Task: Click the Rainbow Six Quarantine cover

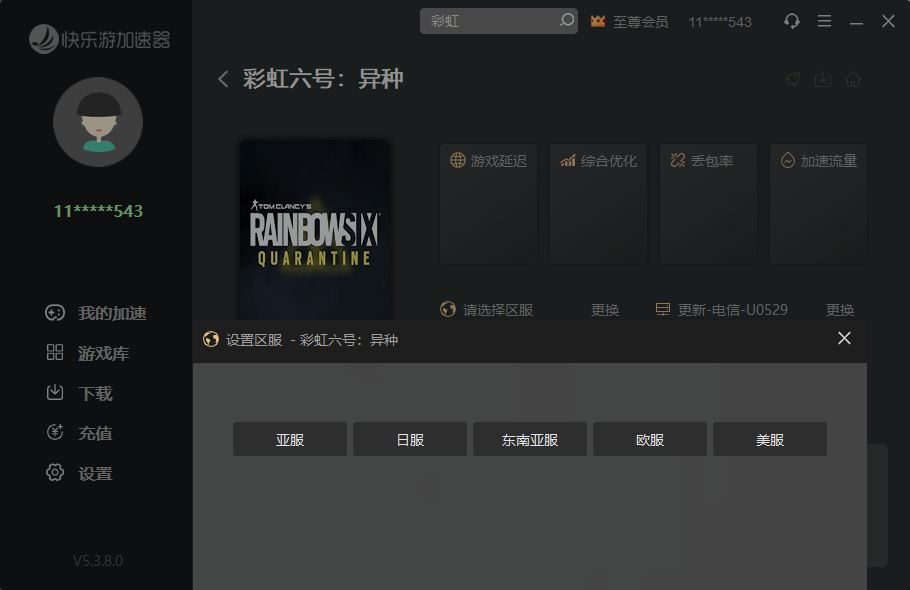Action: (x=315, y=230)
